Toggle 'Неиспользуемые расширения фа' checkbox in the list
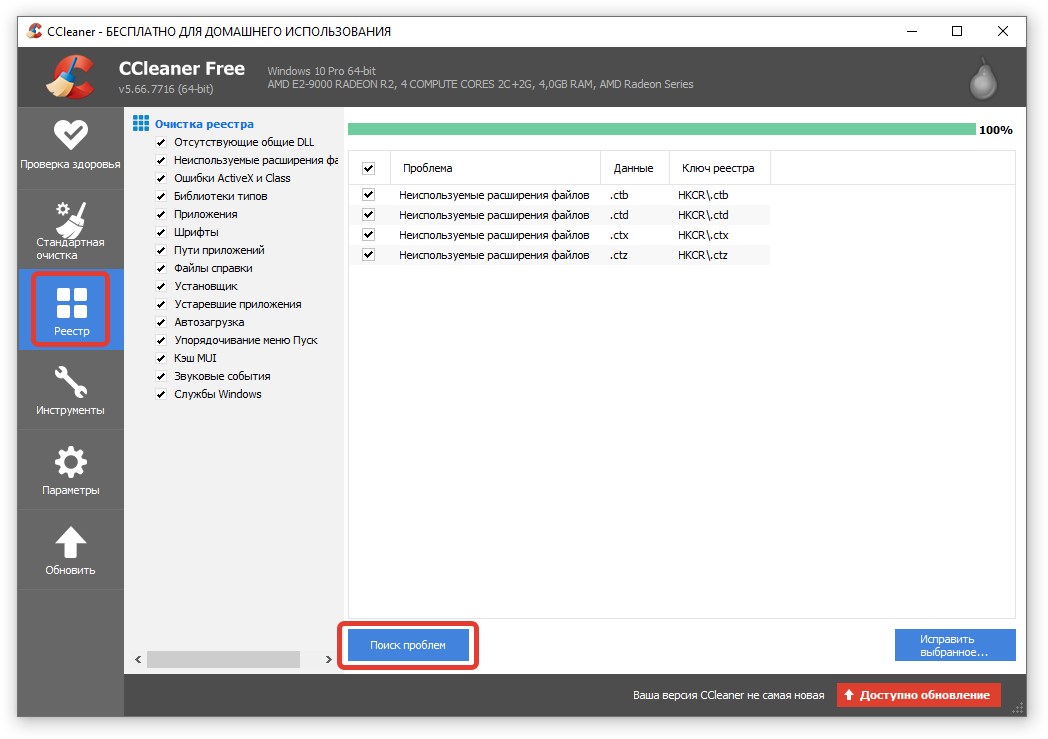This screenshot has width=1048, height=739. pyautogui.click(x=161, y=160)
